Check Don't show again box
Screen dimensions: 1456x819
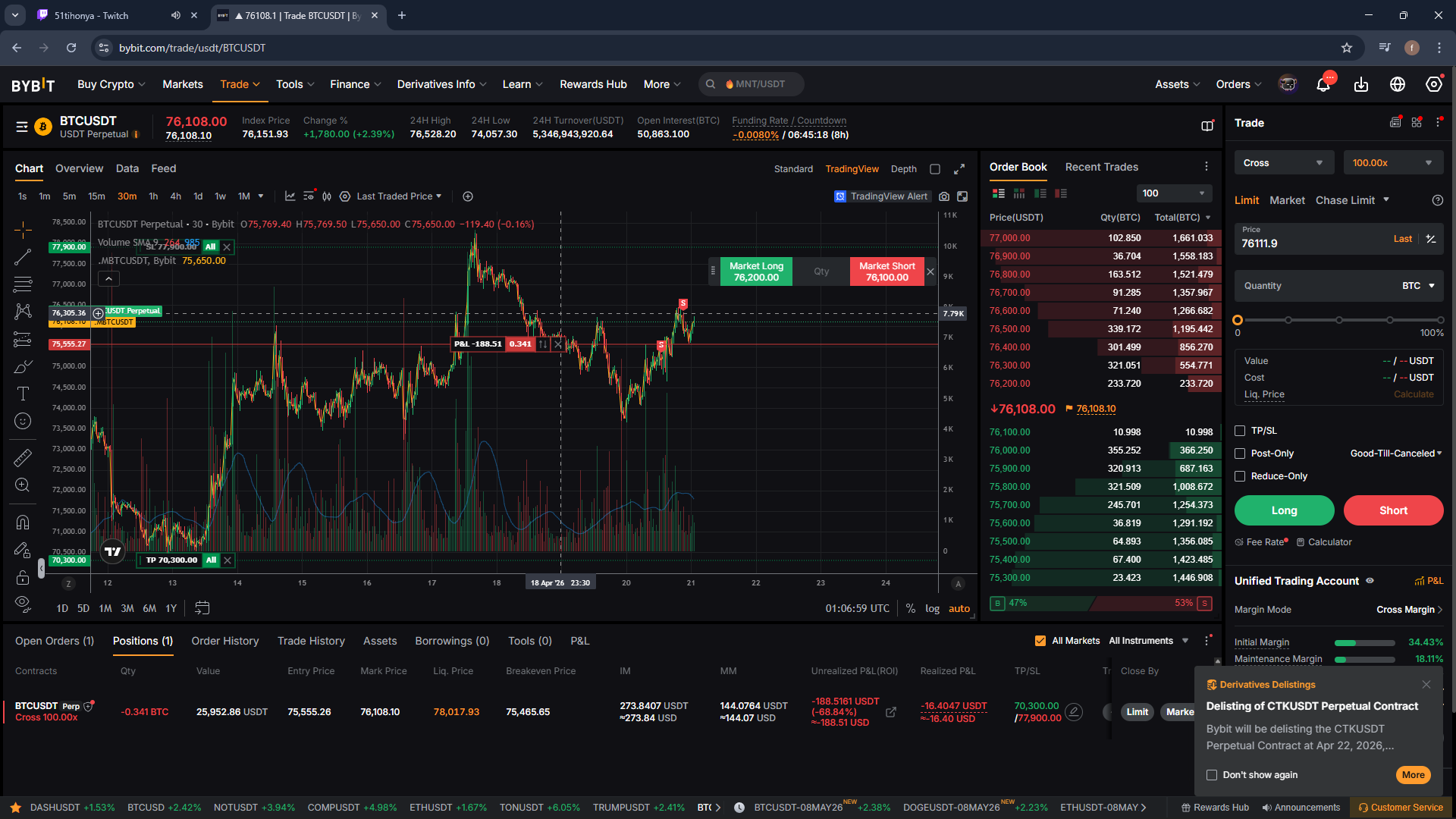1212,775
